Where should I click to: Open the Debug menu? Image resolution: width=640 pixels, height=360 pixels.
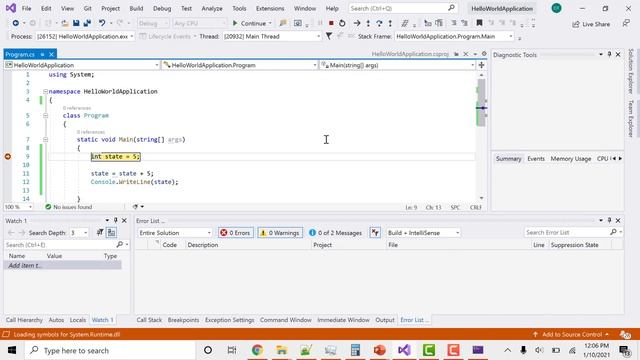162,8
